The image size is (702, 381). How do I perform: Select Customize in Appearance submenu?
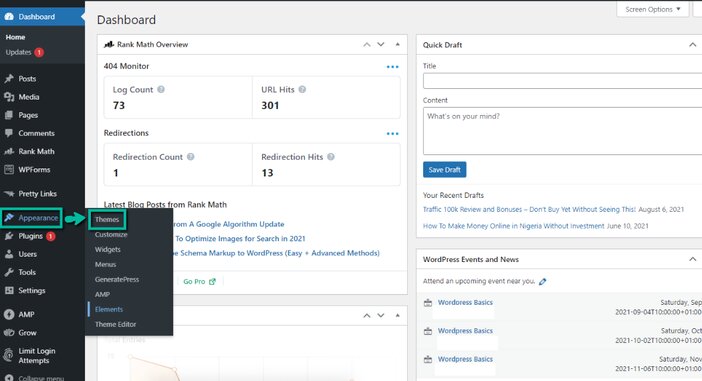click(x=111, y=235)
